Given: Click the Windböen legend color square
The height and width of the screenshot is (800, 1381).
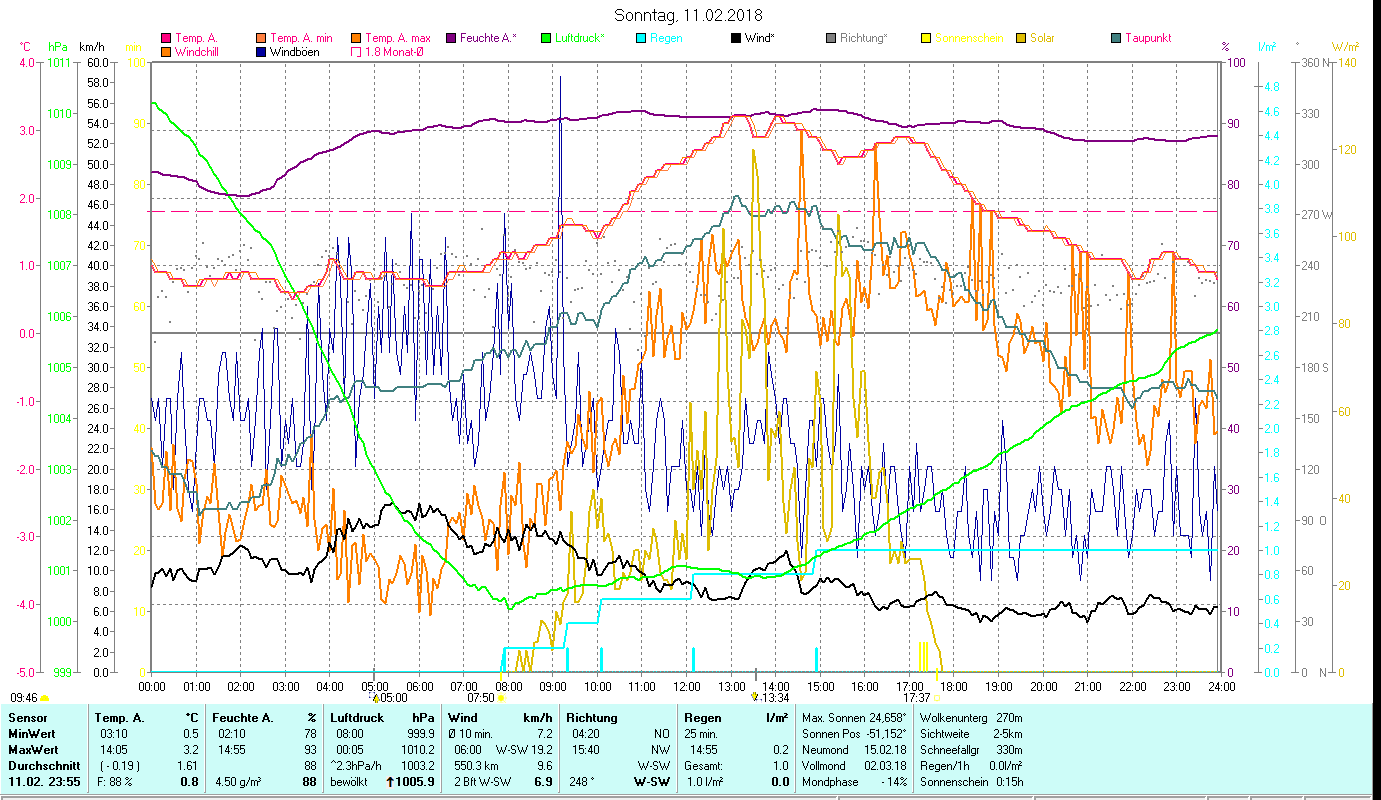Looking at the screenshot, I should [262, 52].
